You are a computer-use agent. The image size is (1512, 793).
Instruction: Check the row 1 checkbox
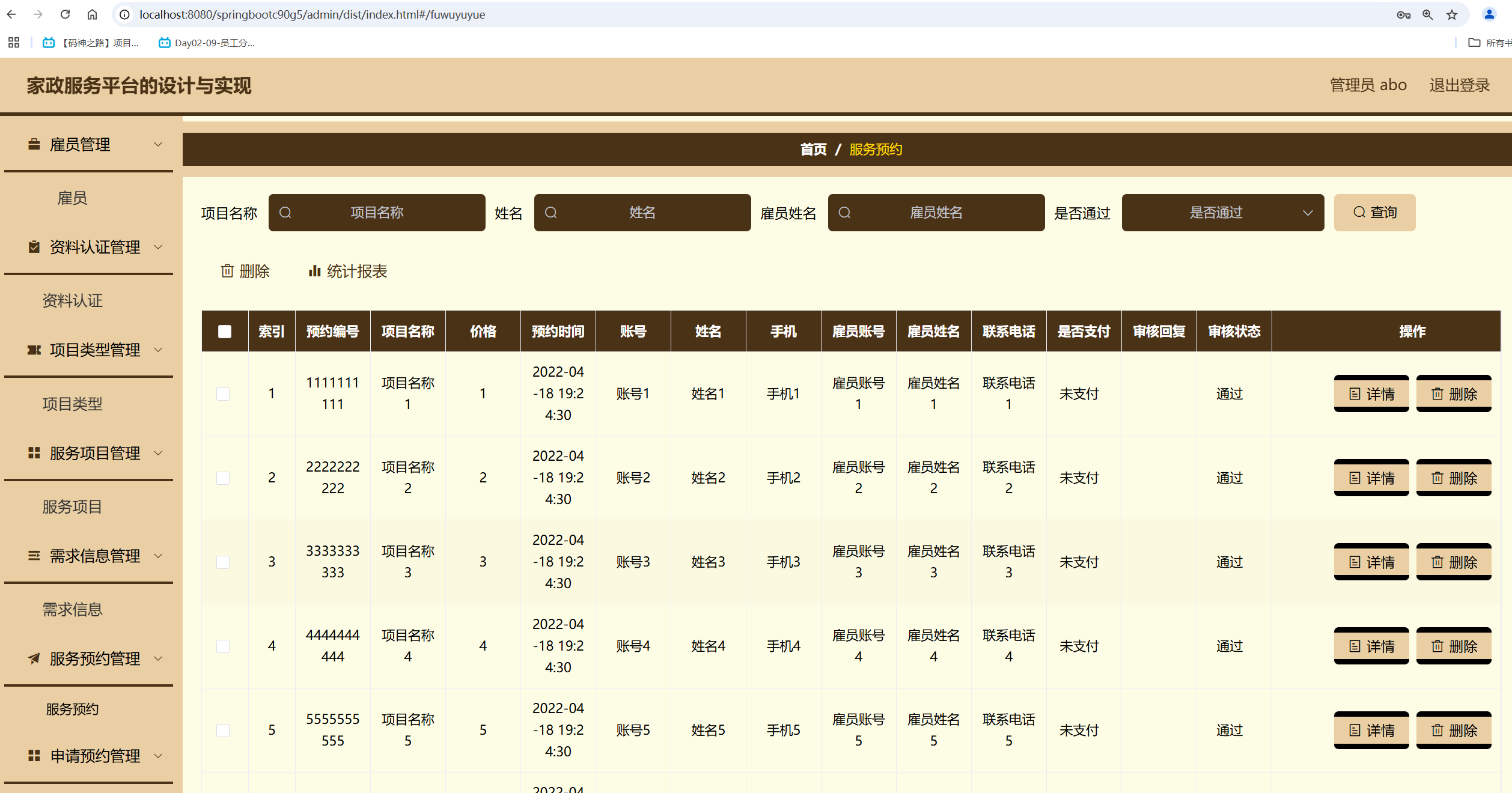(x=223, y=394)
